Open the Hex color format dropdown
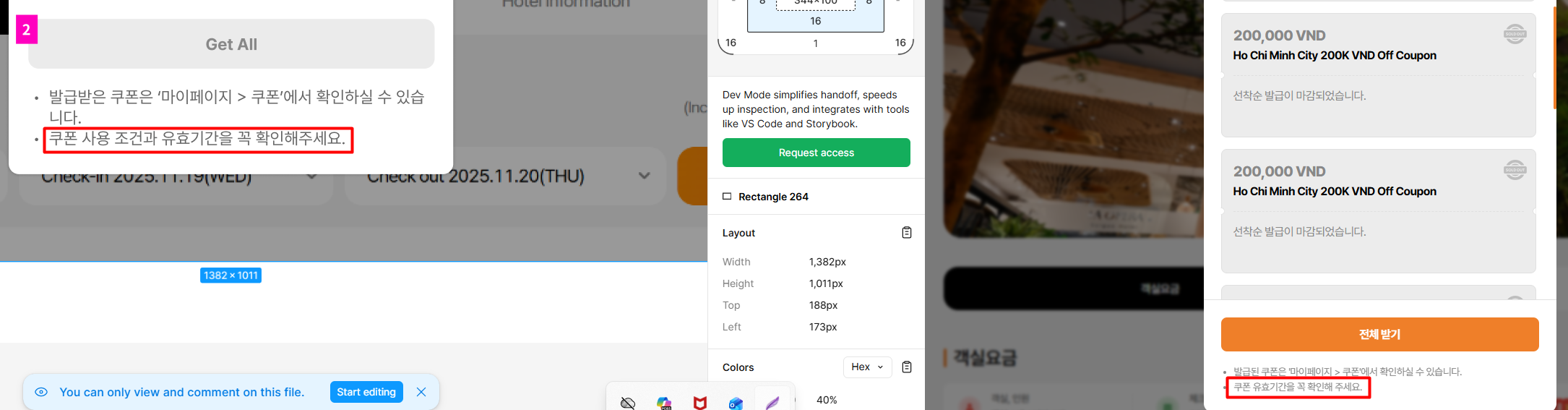This screenshot has width=1568, height=410. pyautogui.click(x=867, y=367)
